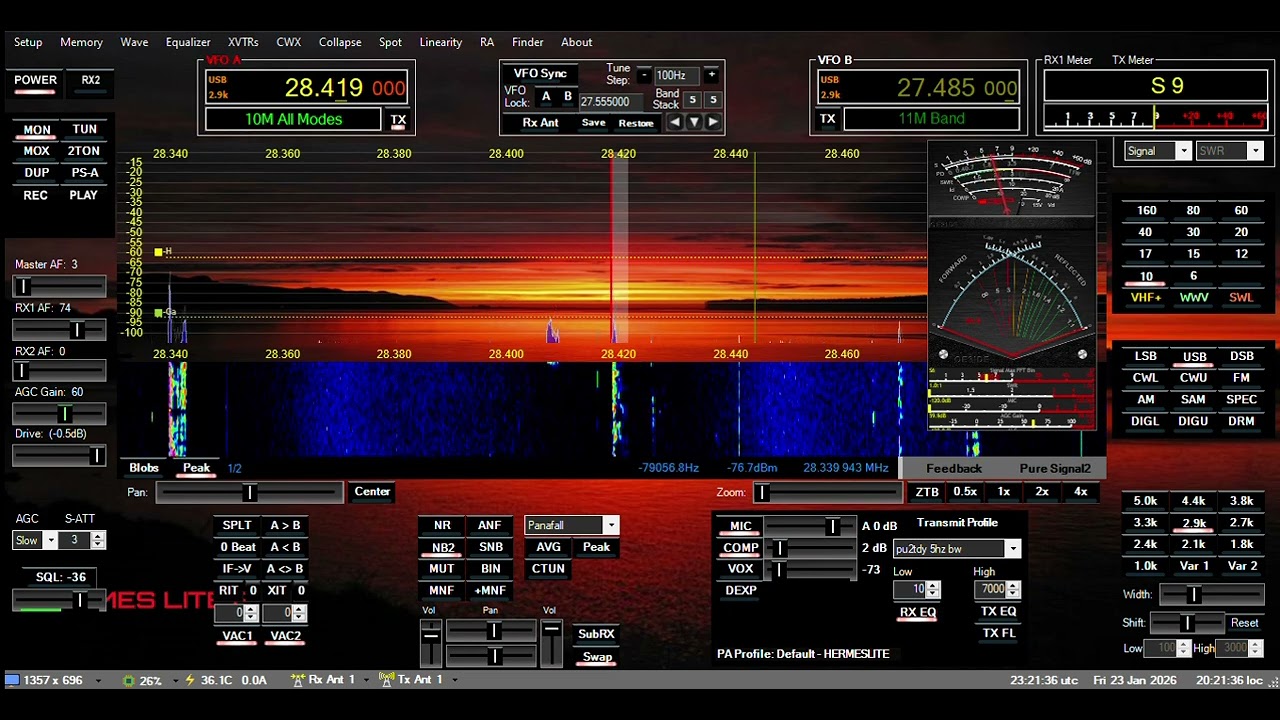Expand the screen size status dropdown arrow
Screen dimensions: 1280x720
(98, 680)
